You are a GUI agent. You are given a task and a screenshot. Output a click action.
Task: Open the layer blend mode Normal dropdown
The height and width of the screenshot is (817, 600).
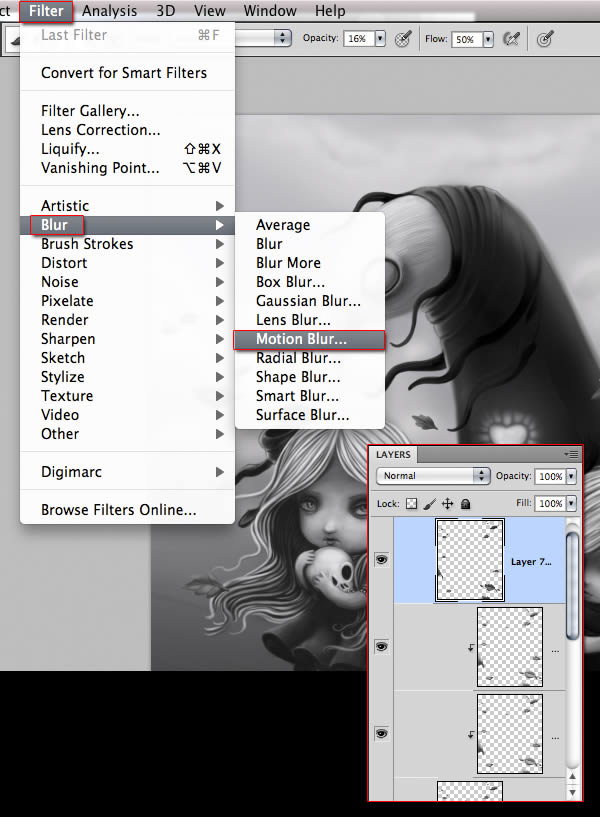tap(433, 476)
